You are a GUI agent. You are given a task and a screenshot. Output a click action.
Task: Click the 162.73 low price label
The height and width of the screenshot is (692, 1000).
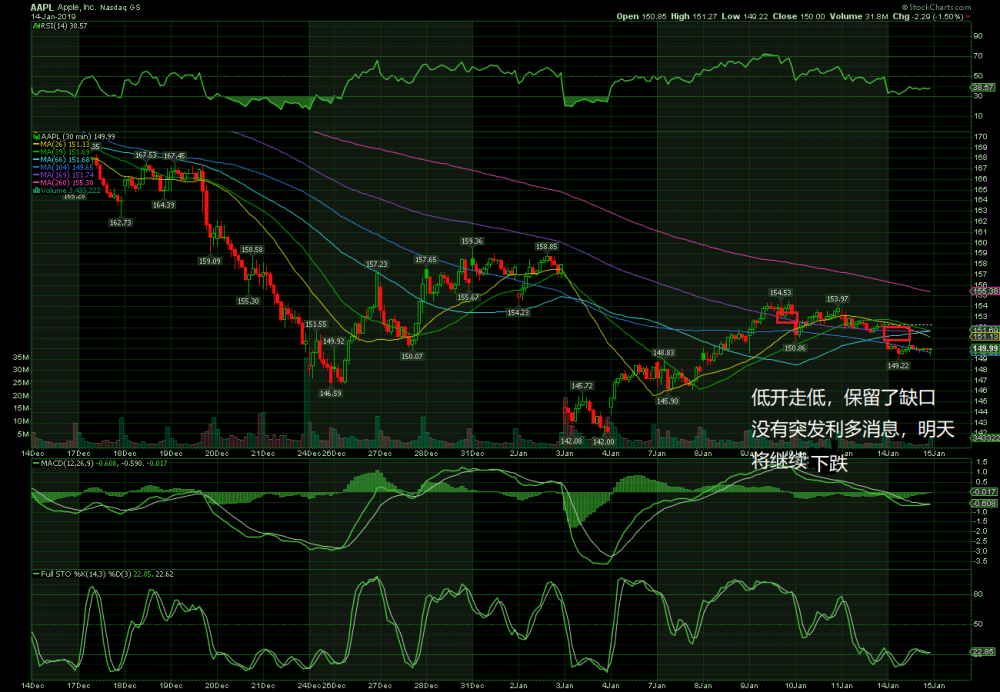coord(121,223)
